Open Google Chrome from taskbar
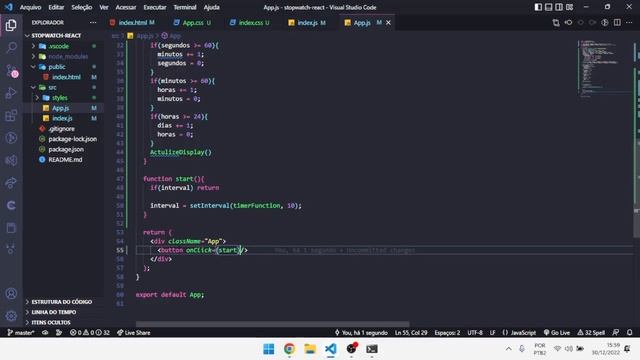This screenshot has height=360, width=640. tap(289, 349)
